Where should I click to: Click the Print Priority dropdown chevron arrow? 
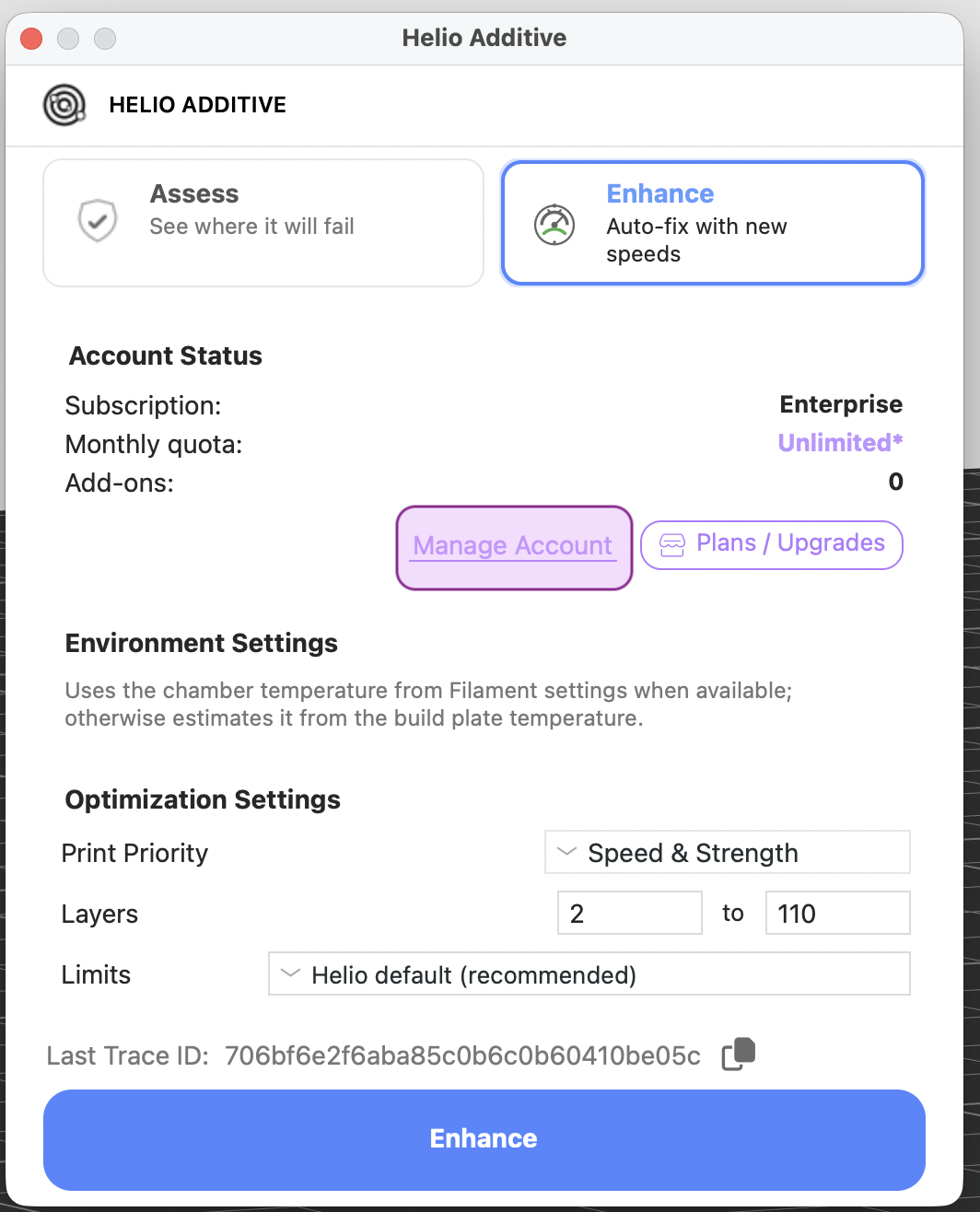pos(567,852)
